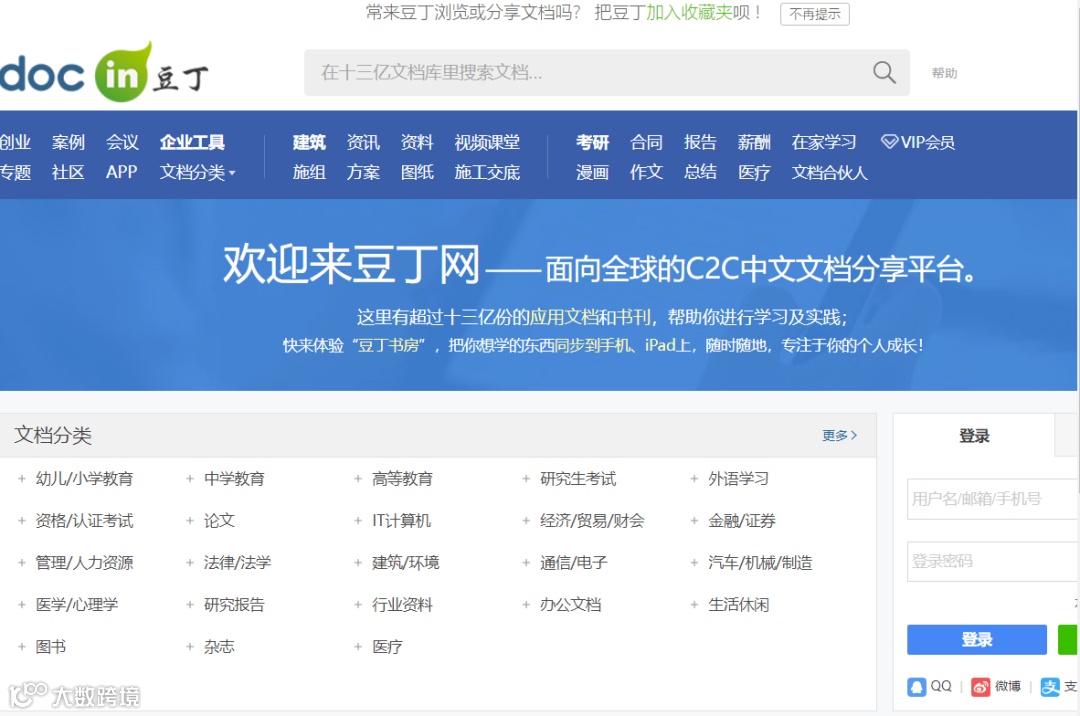This screenshot has width=1080, height=716.
Task: Log in with the QQ icon
Action: 917,686
